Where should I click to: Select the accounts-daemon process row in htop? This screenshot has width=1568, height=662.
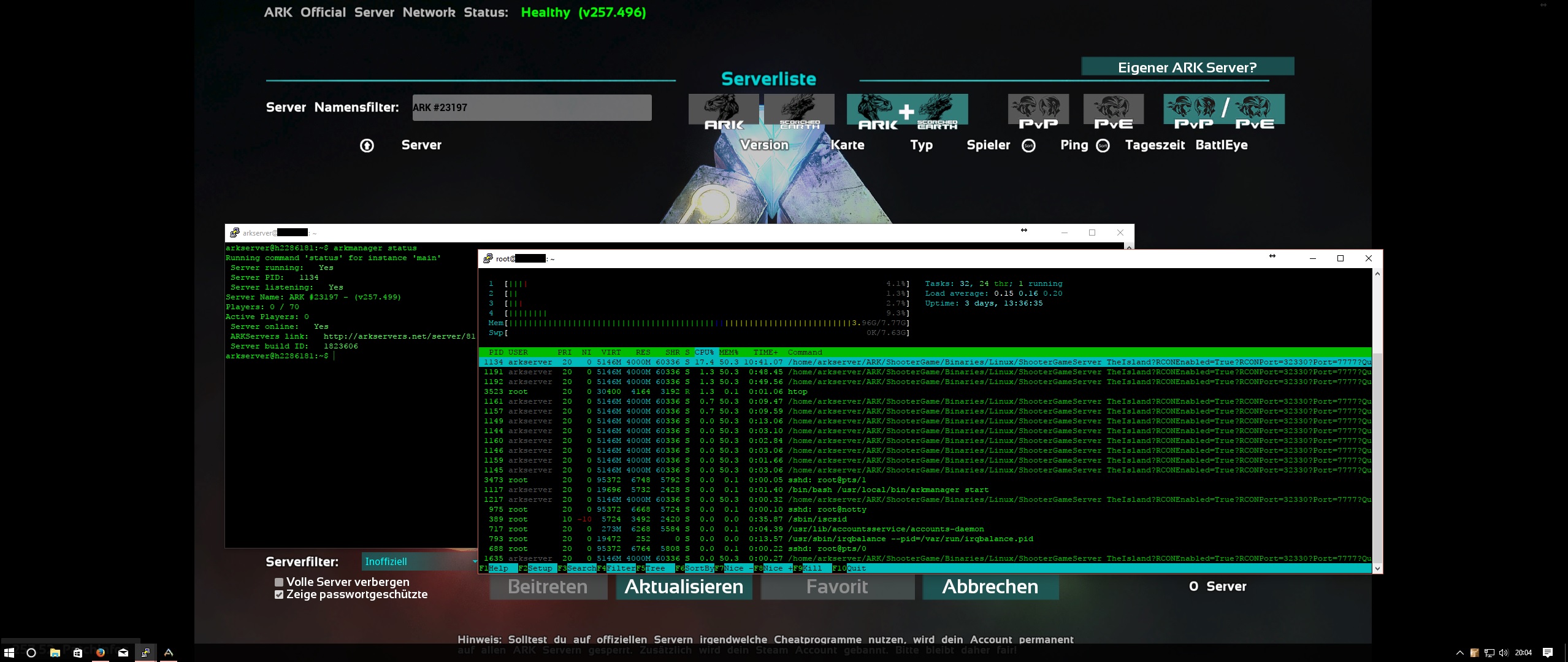point(925,529)
